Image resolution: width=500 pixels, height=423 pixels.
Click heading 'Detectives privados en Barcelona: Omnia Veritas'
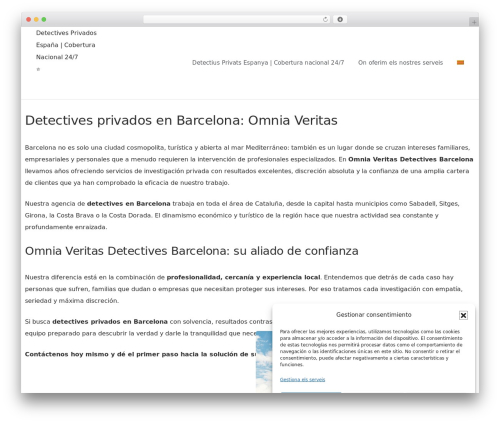coord(181,120)
